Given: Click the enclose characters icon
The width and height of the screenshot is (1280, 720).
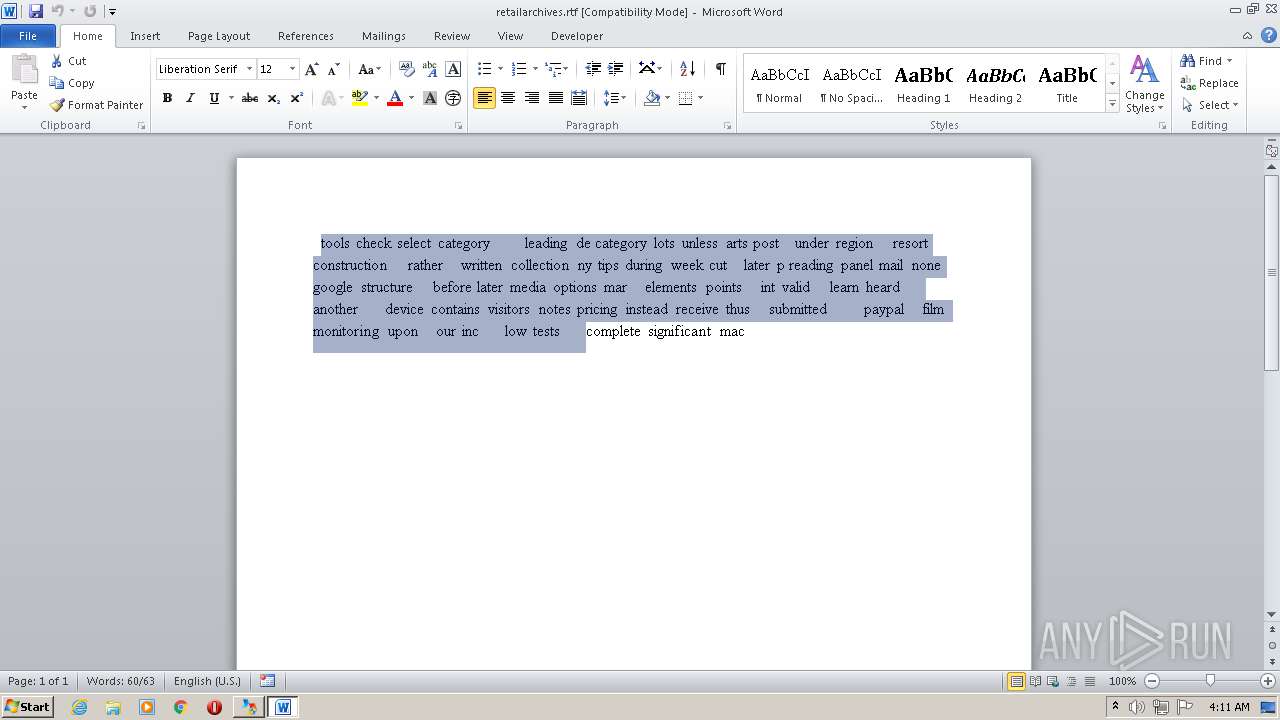Looking at the screenshot, I should click(x=453, y=98).
